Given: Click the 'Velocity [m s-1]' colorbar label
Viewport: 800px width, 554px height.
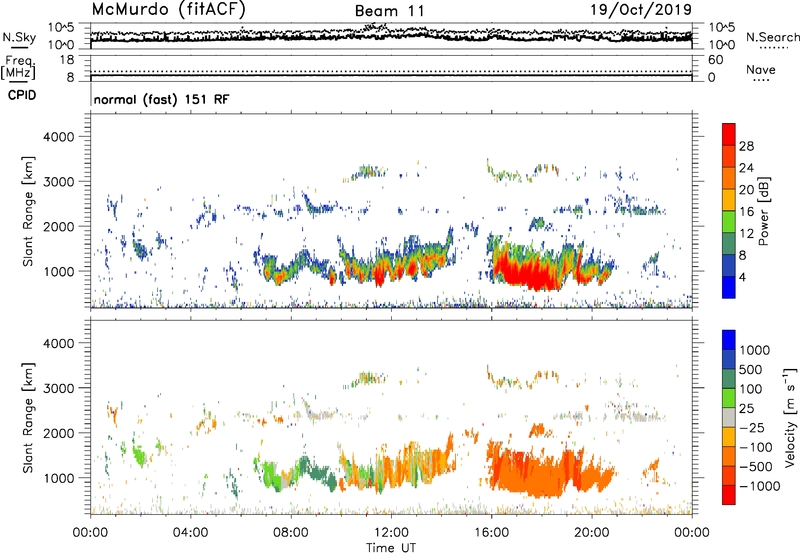Looking at the screenshot, I should coord(790,418).
